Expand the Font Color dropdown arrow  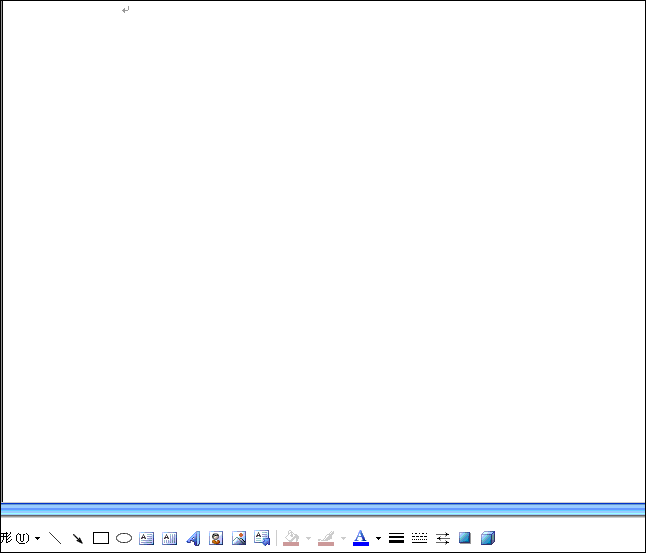tap(378, 539)
